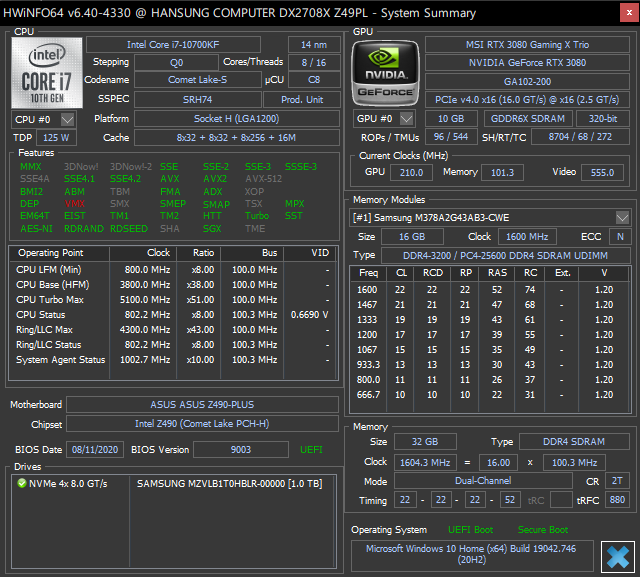Click the 101.3 memory clock value
The height and width of the screenshot is (577, 640).
[x=502, y=172]
